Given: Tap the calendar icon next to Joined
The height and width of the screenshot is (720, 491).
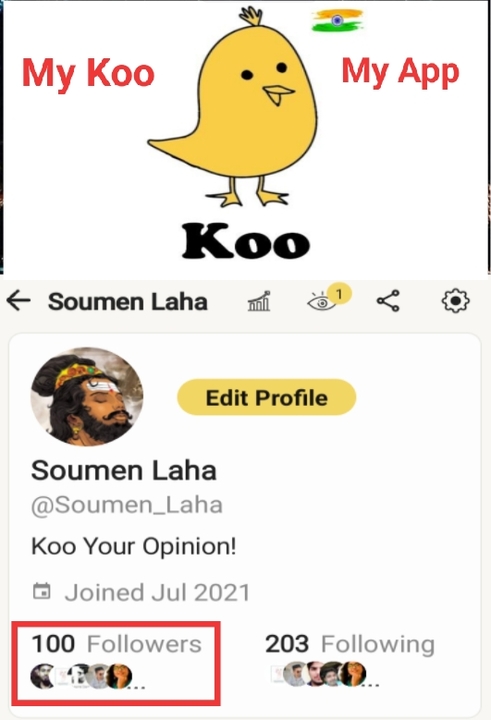Looking at the screenshot, I should (42, 591).
